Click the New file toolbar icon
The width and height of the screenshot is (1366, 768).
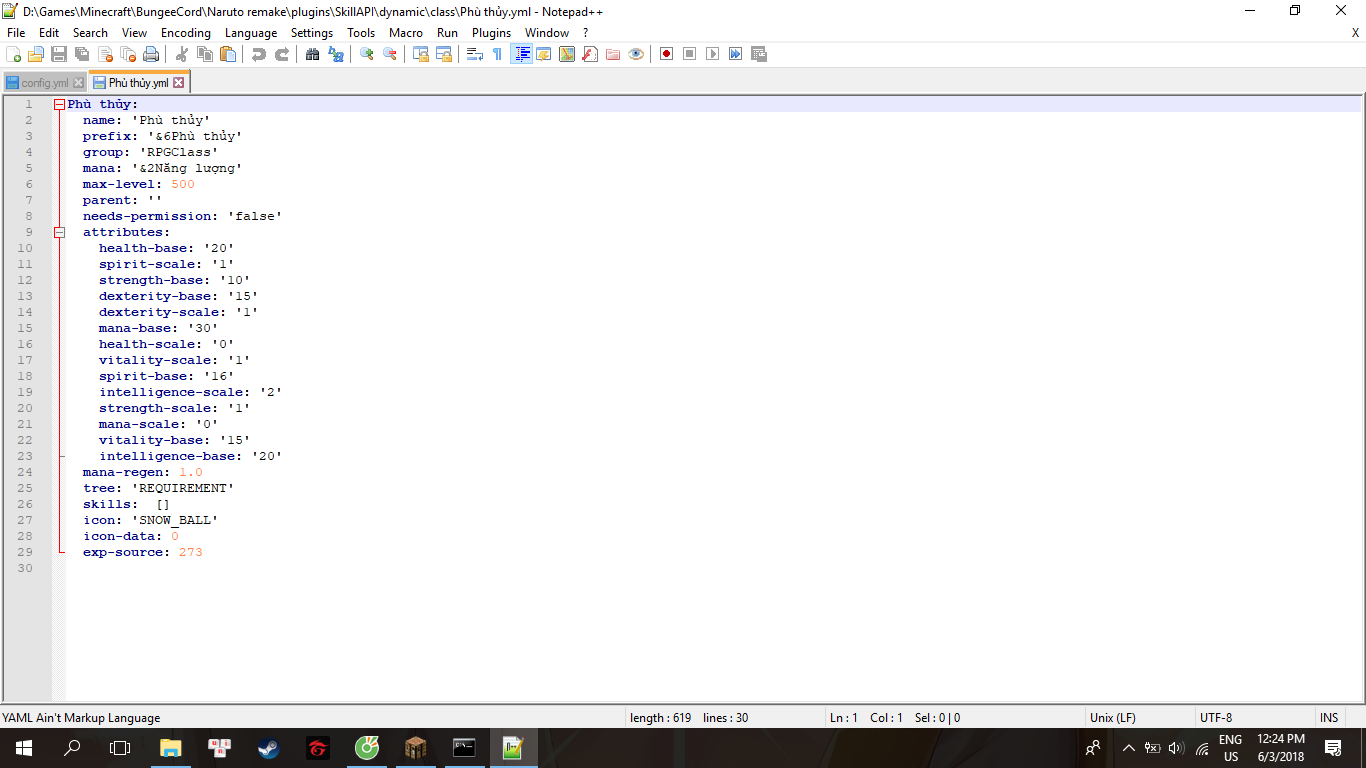pyautogui.click(x=14, y=54)
